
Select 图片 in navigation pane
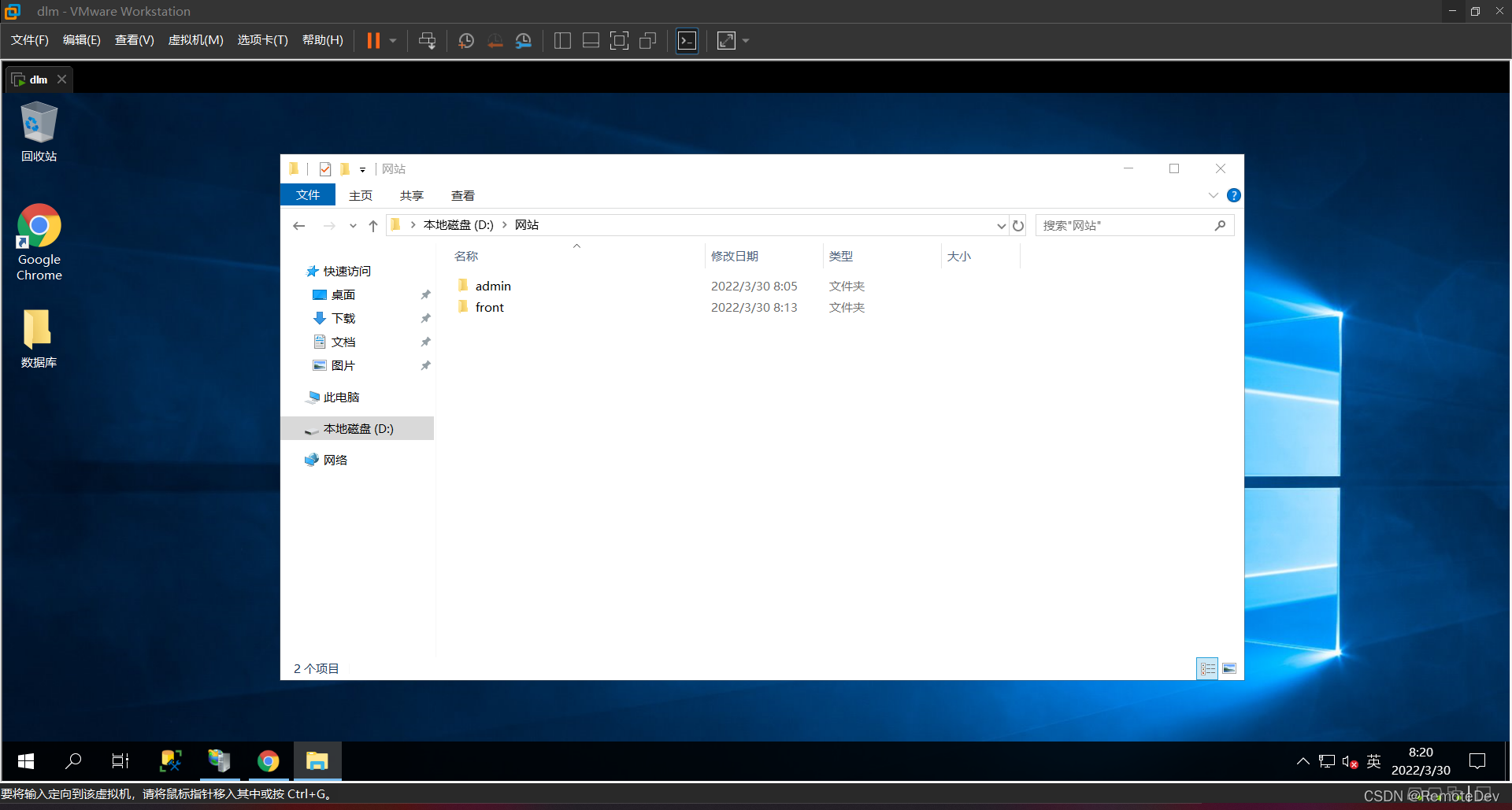(x=343, y=365)
